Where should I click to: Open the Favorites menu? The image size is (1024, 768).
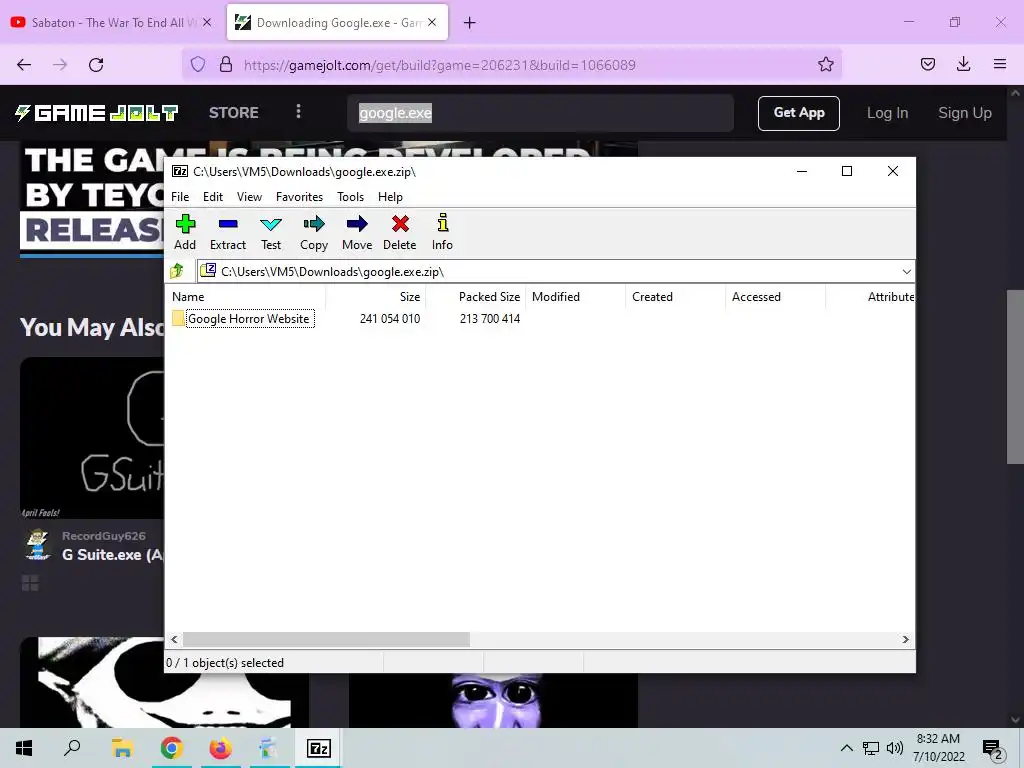299,197
